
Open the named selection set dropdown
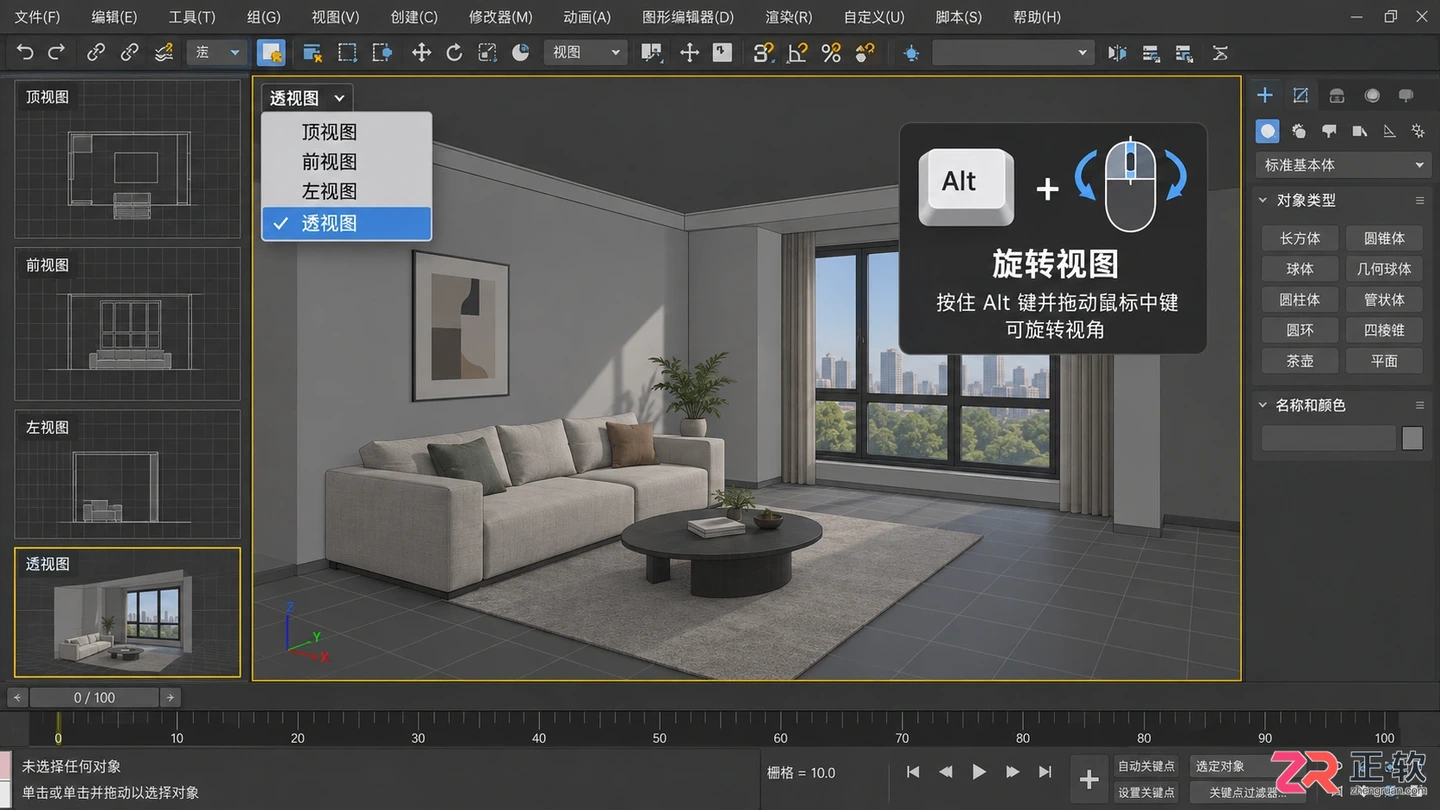coord(1013,53)
